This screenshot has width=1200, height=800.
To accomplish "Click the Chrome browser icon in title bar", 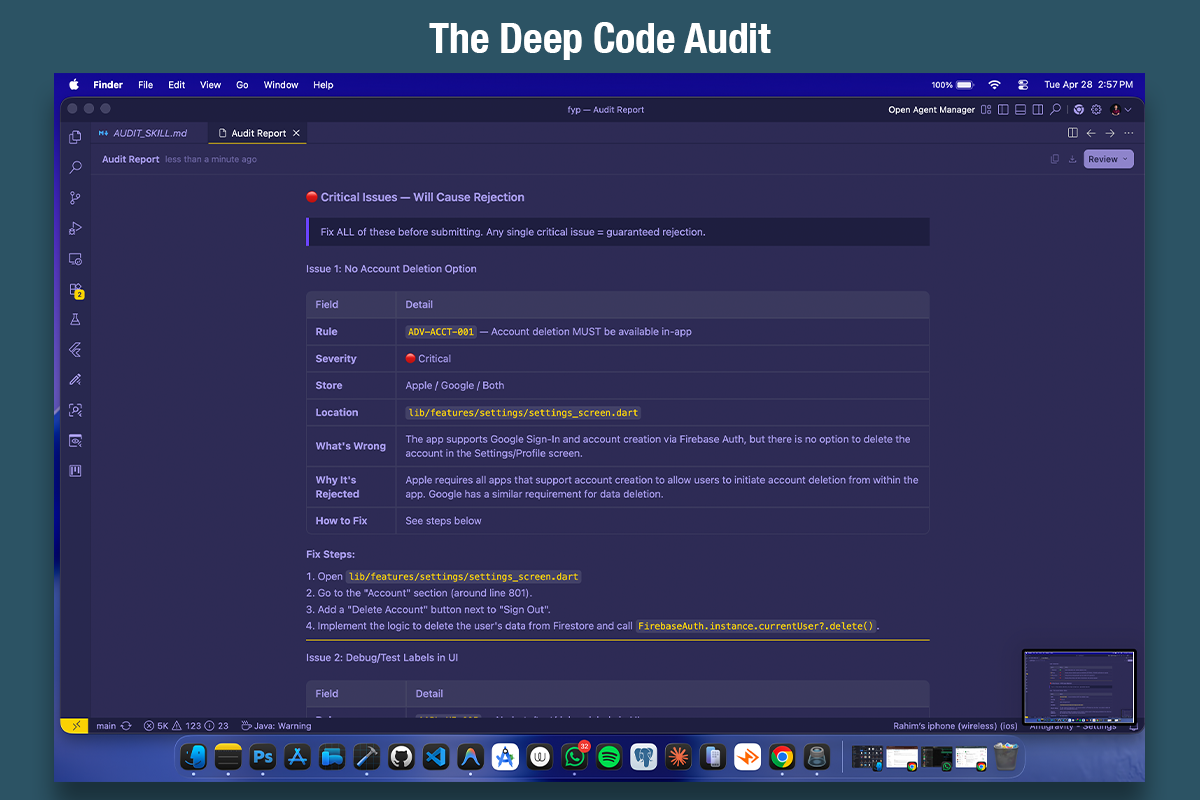I will (1079, 110).
